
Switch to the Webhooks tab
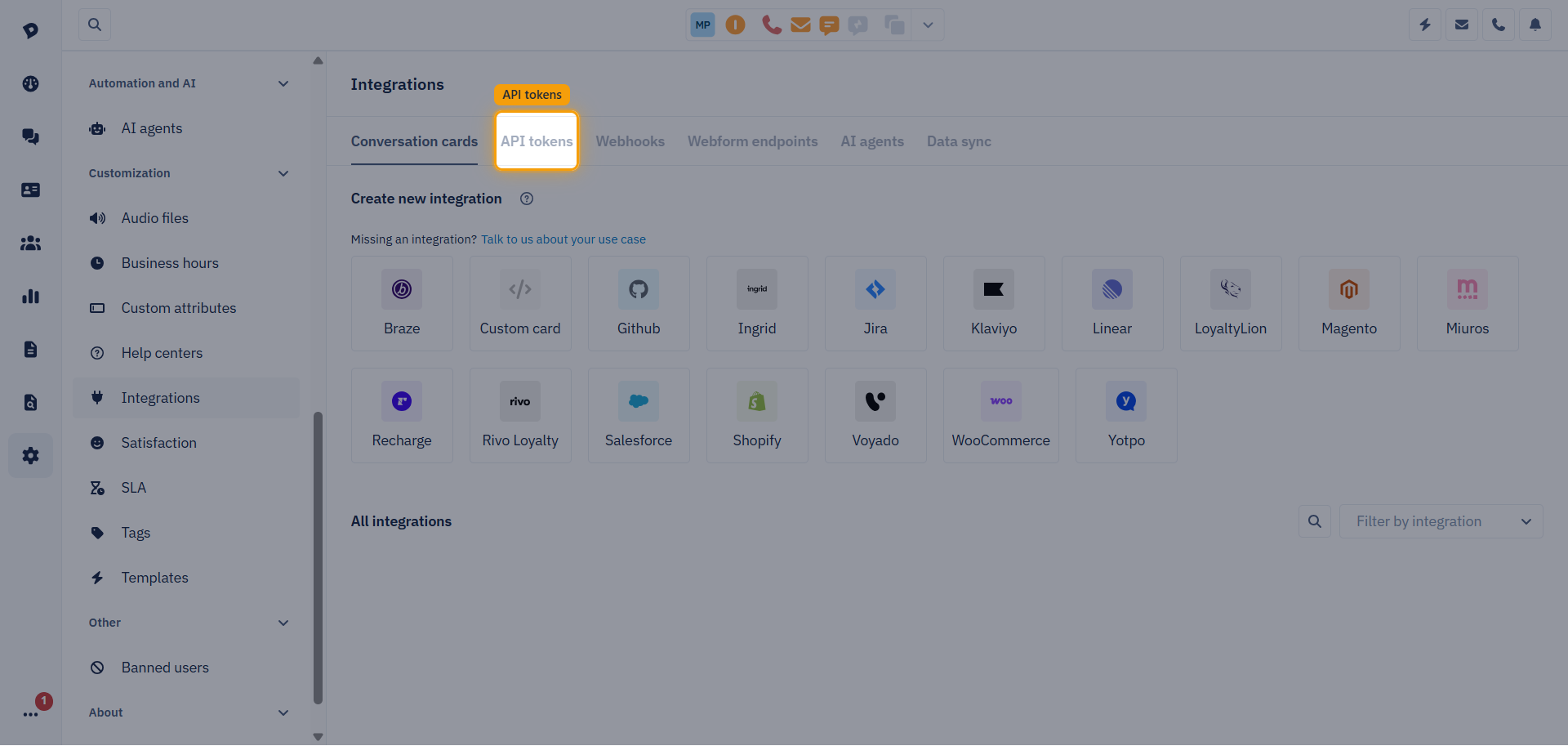pos(630,141)
